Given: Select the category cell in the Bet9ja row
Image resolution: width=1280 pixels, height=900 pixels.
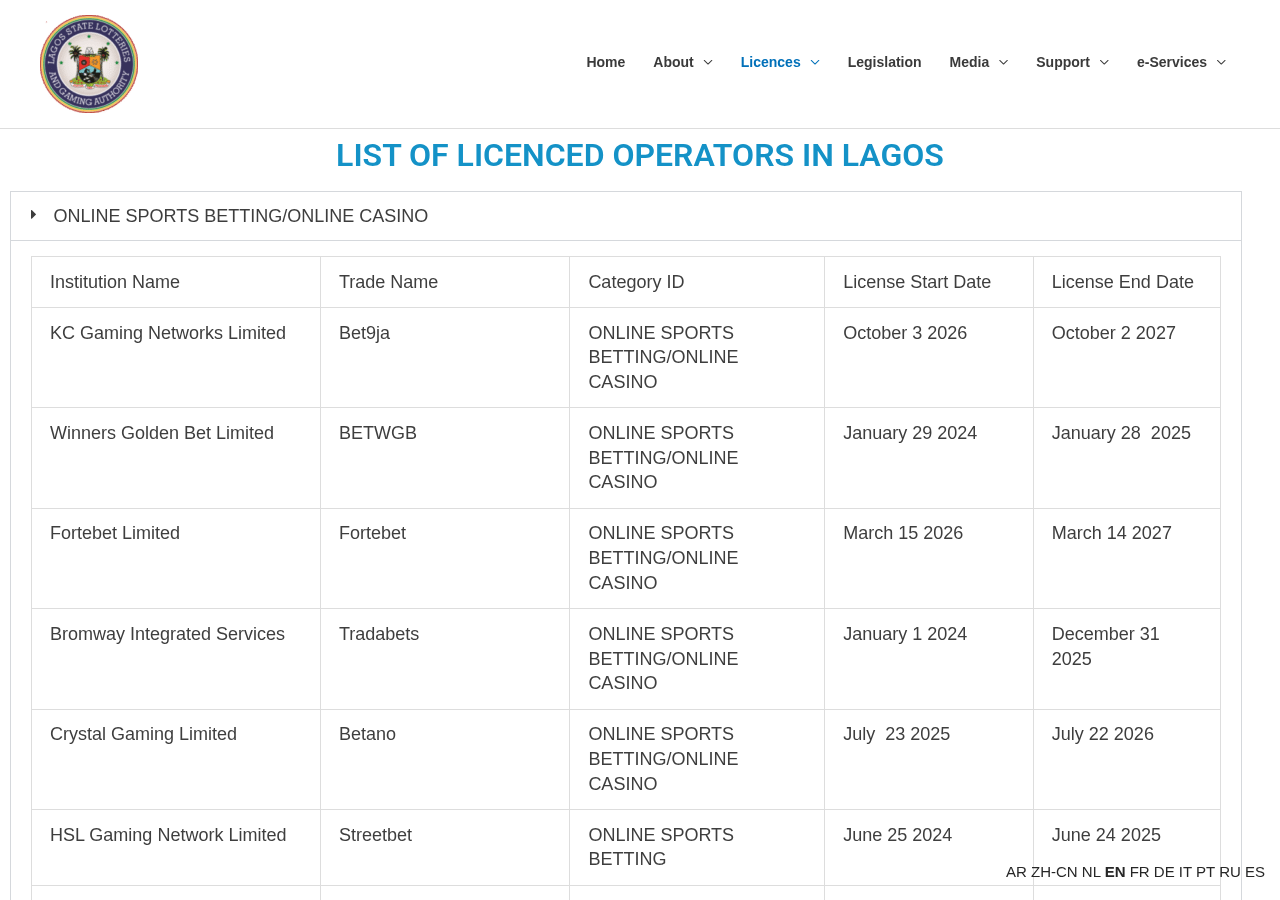Looking at the screenshot, I should pyautogui.click(x=697, y=358).
